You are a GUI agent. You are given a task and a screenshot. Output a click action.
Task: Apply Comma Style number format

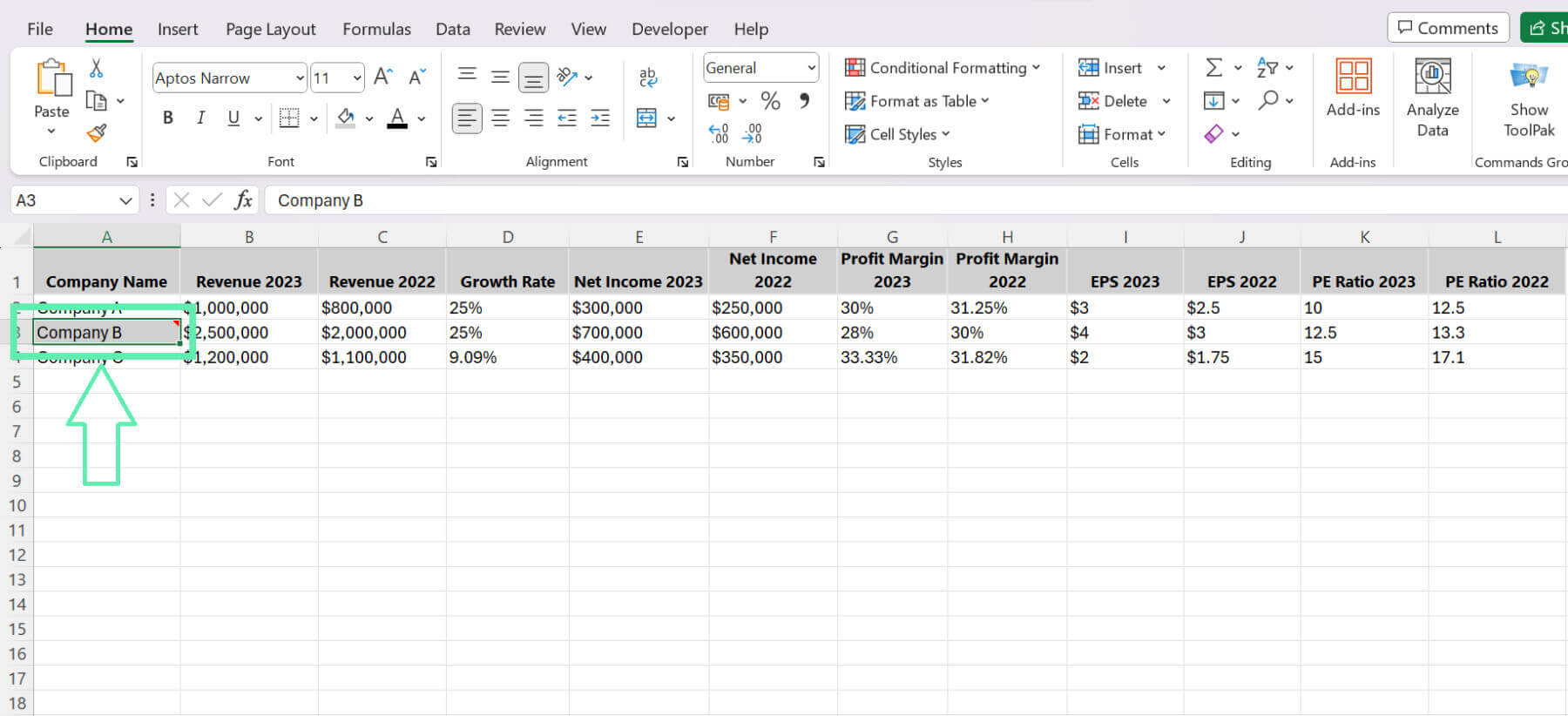coord(804,101)
